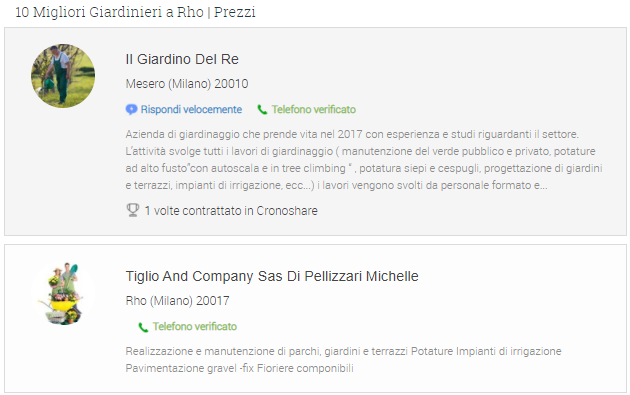
Task: Select the Rispondi velocemente badge
Action: tap(184, 110)
